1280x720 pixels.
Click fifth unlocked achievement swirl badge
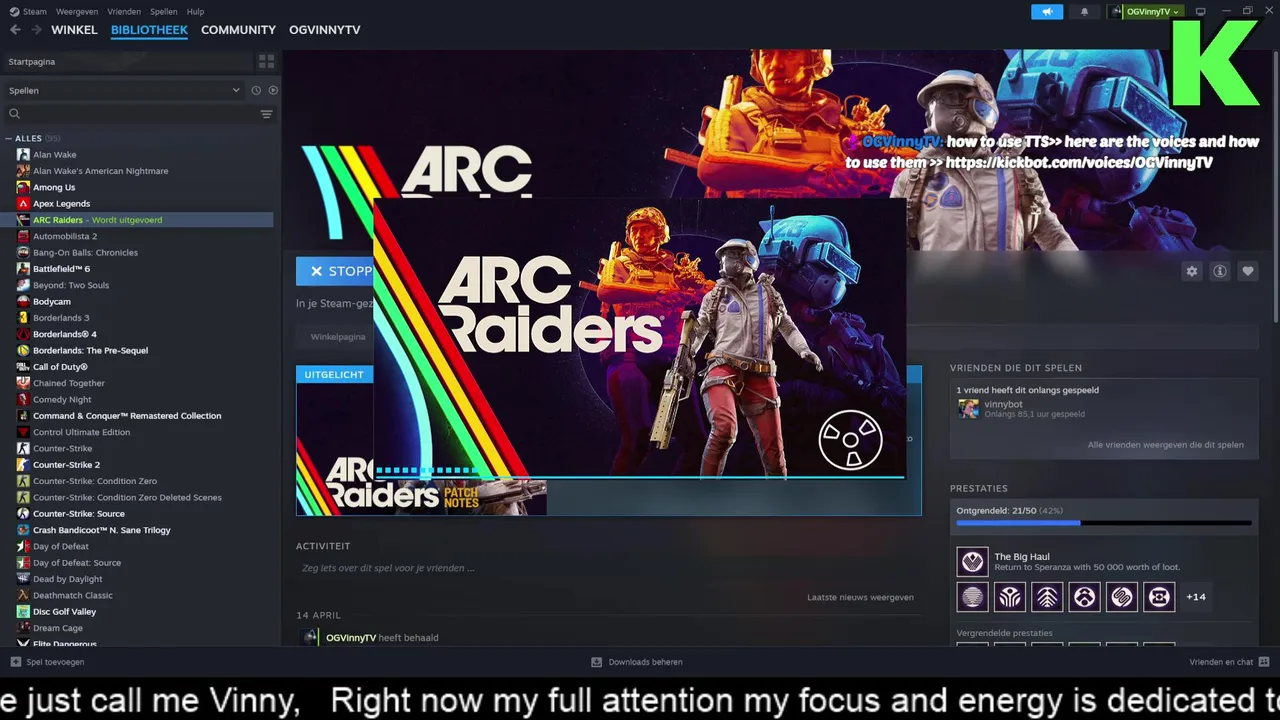[x=1122, y=597]
